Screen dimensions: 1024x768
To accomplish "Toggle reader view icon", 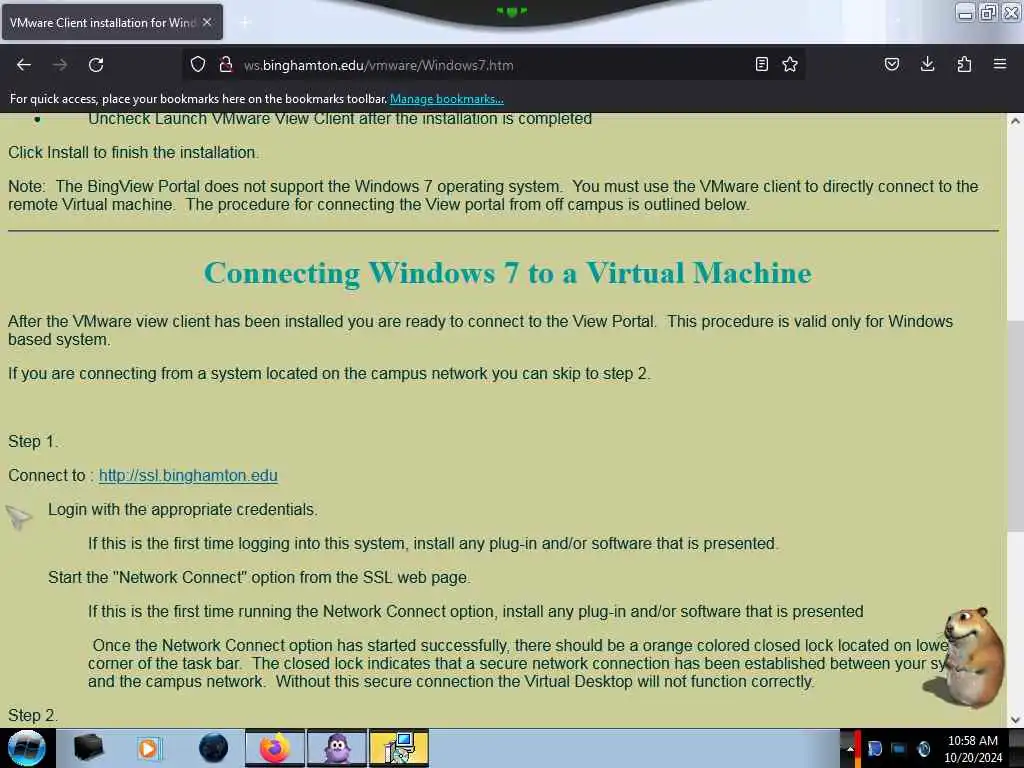I will [761, 64].
